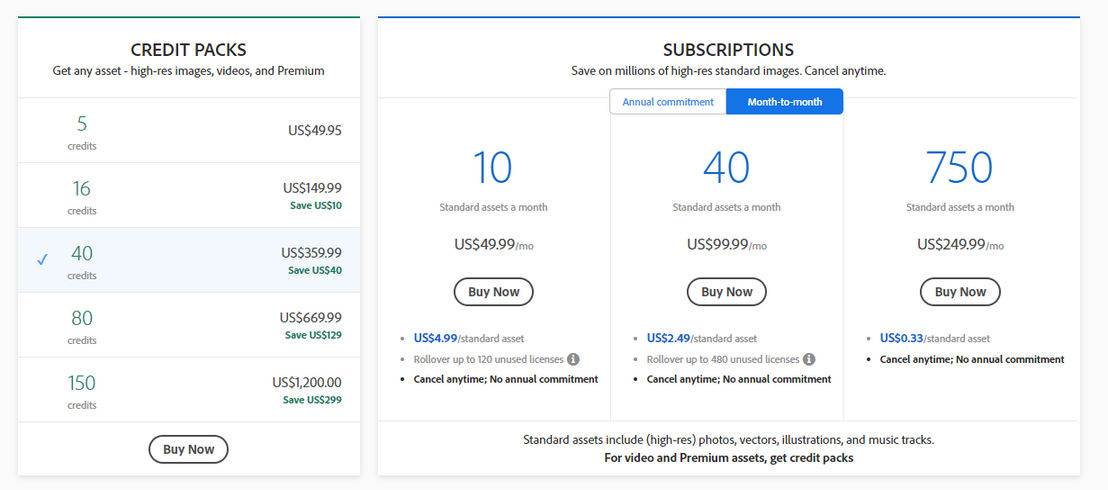This screenshot has height=490, width=1108.
Task: Click the large 10 assets number
Action: [493, 168]
